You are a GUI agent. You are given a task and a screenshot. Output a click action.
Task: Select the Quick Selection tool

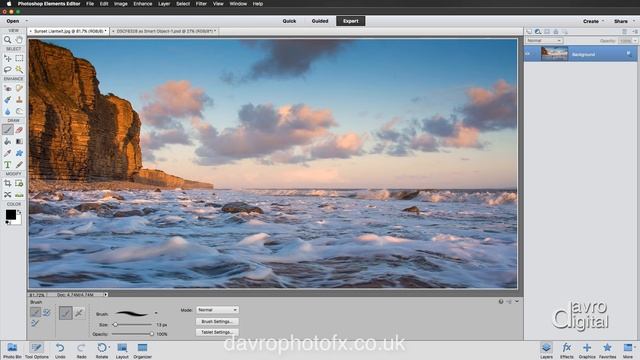pos(19,70)
